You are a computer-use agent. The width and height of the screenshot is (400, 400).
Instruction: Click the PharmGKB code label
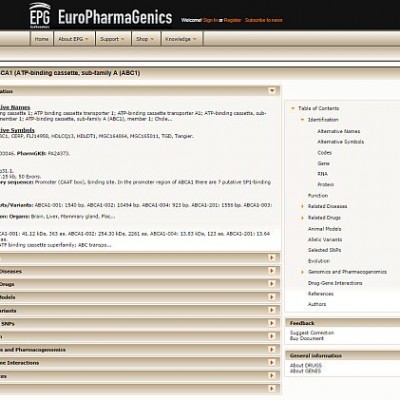coord(32,154)
